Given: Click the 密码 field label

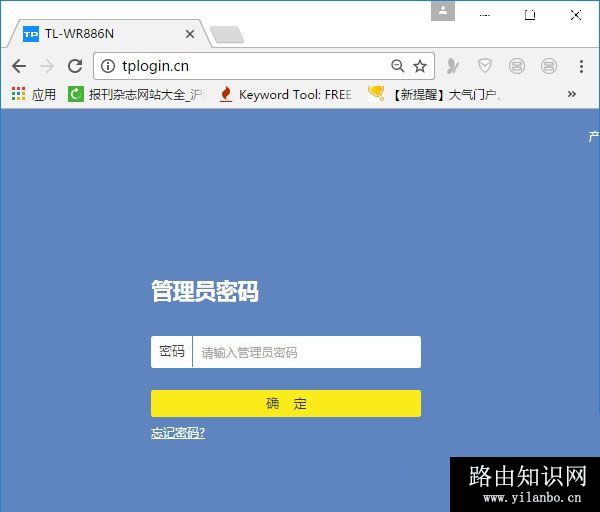Looking at the screenshot, I should [x=172, y=352].
